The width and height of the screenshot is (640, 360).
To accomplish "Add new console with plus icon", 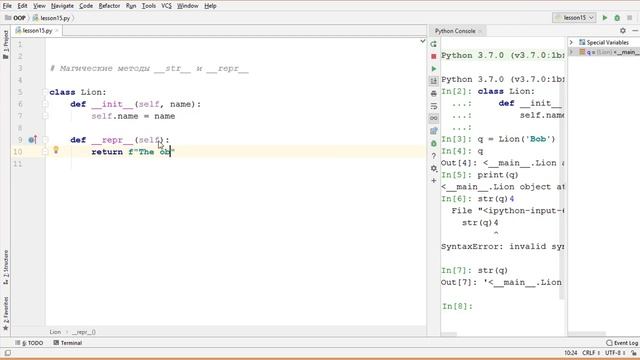I will (x=433, y=180).
